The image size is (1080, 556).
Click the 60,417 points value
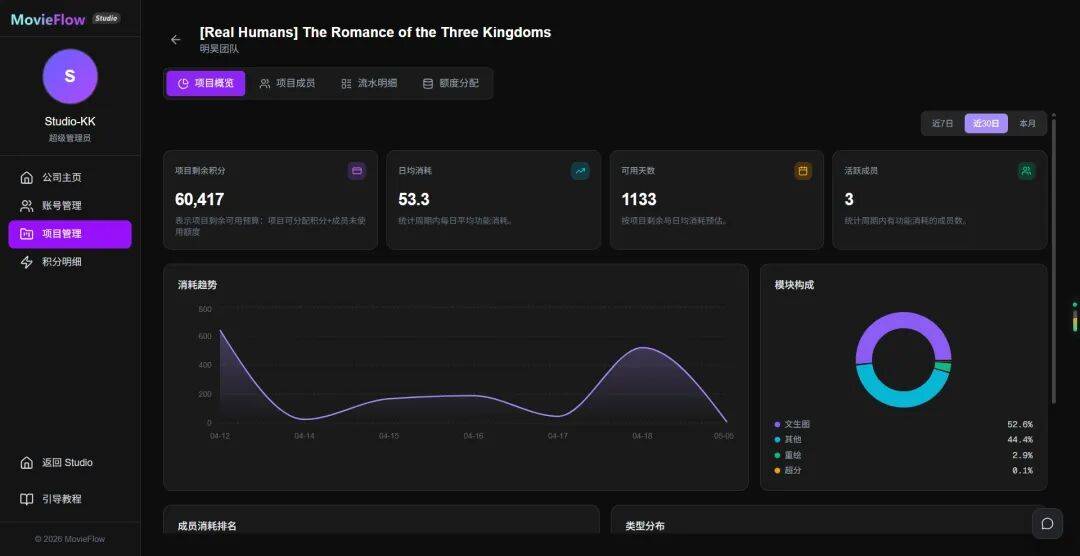click(199, 200)
